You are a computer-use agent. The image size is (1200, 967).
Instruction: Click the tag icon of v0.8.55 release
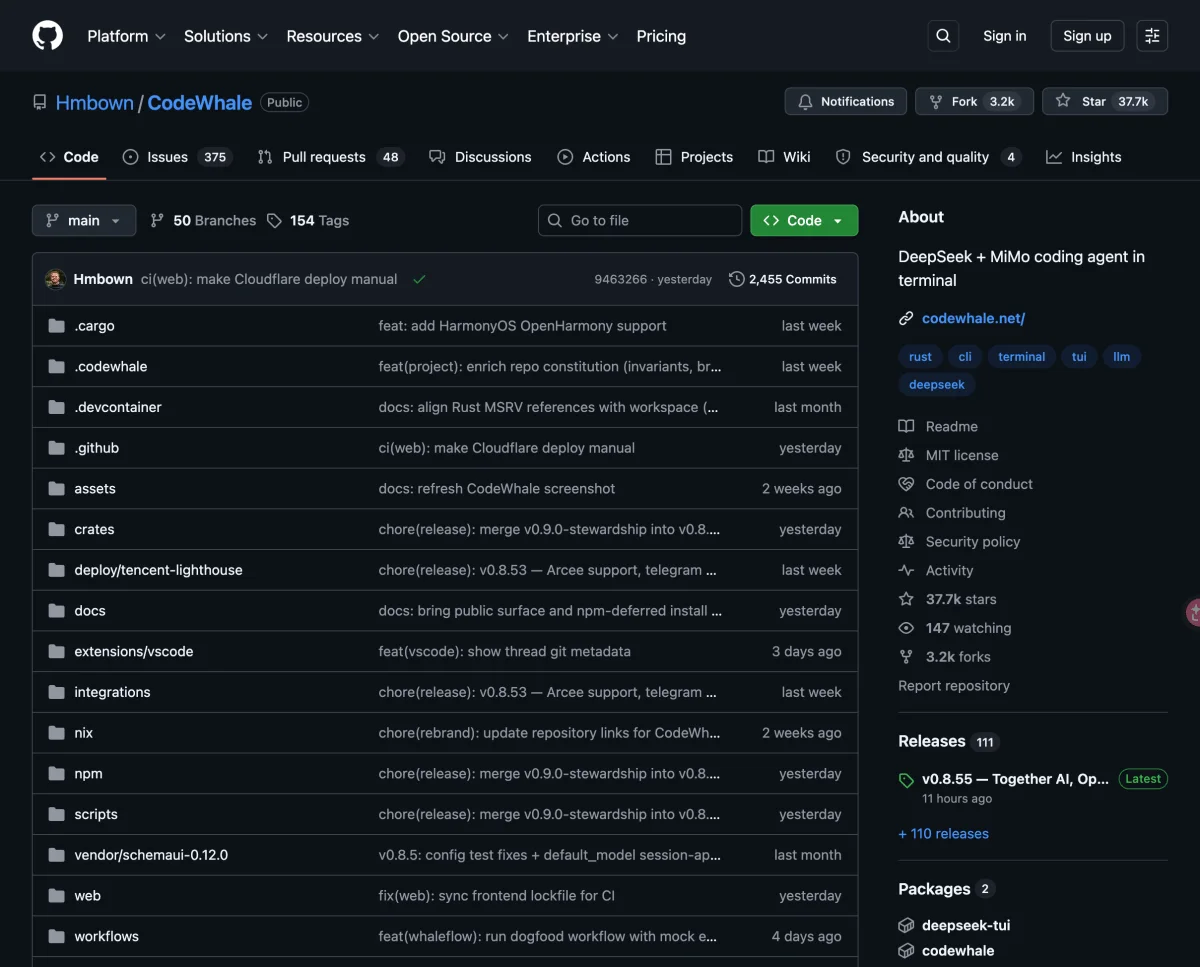[x=906, y=780]
